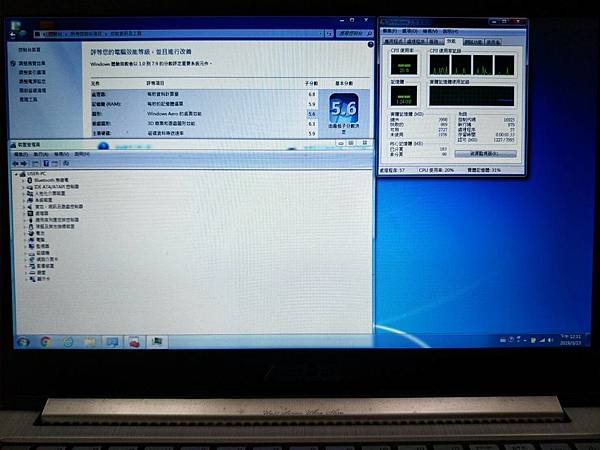This screenshot has width=600, height=450.
Task: Click the blue Help icon in Device Manager toolbar
Action: (x=46, y=164)
